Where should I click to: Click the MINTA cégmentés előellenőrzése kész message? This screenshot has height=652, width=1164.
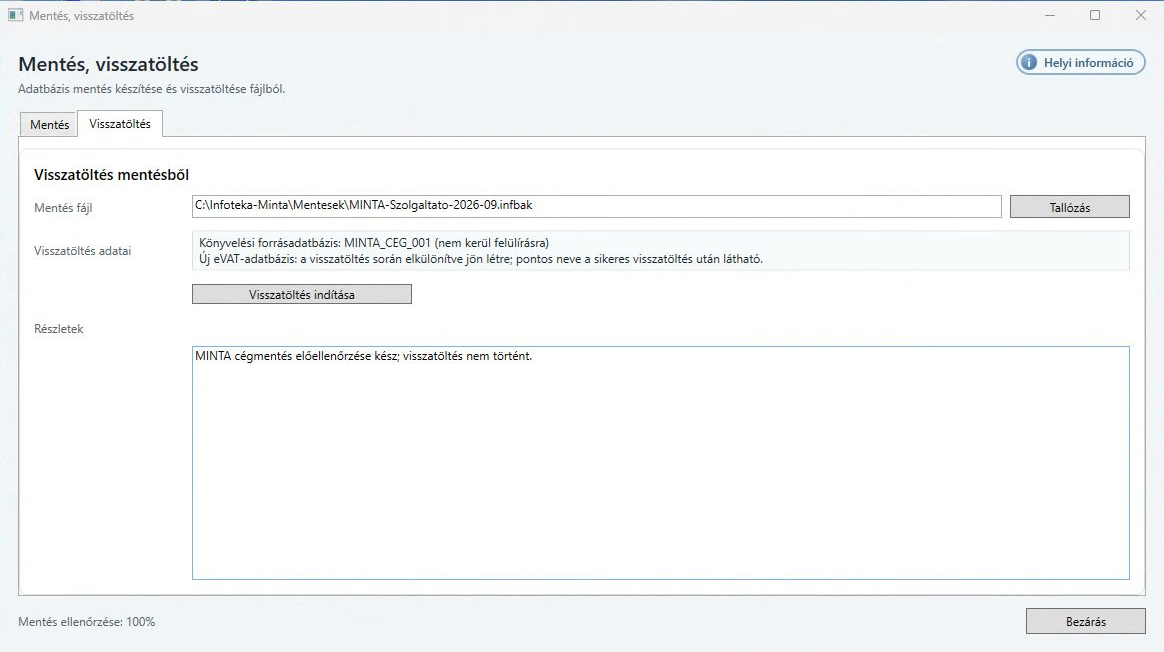point(363,356)
